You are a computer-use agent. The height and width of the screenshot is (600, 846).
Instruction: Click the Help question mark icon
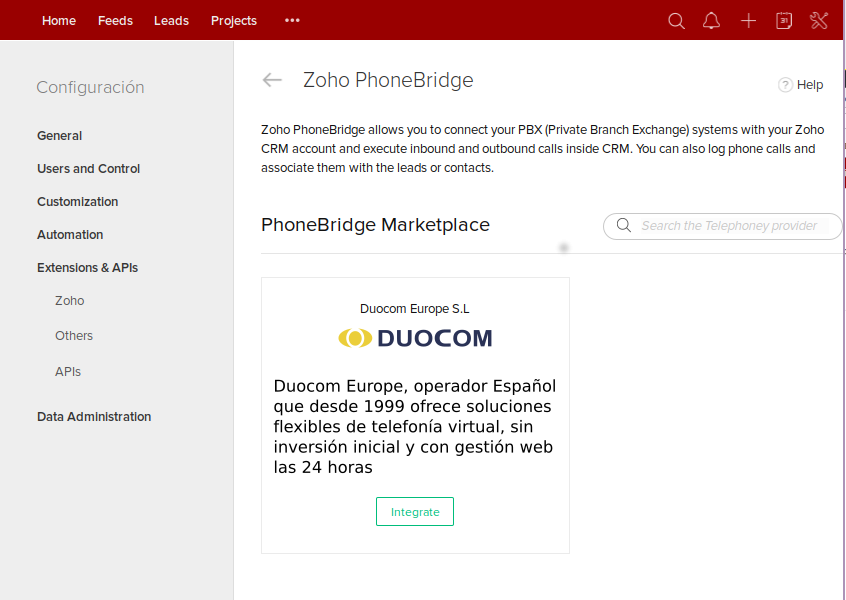(785, 84)
